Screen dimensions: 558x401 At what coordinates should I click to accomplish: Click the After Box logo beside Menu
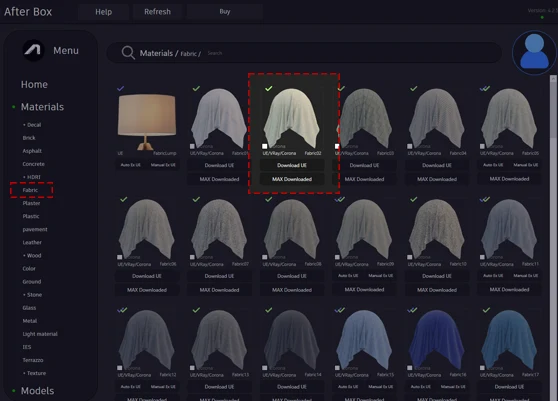coord(33,51)
